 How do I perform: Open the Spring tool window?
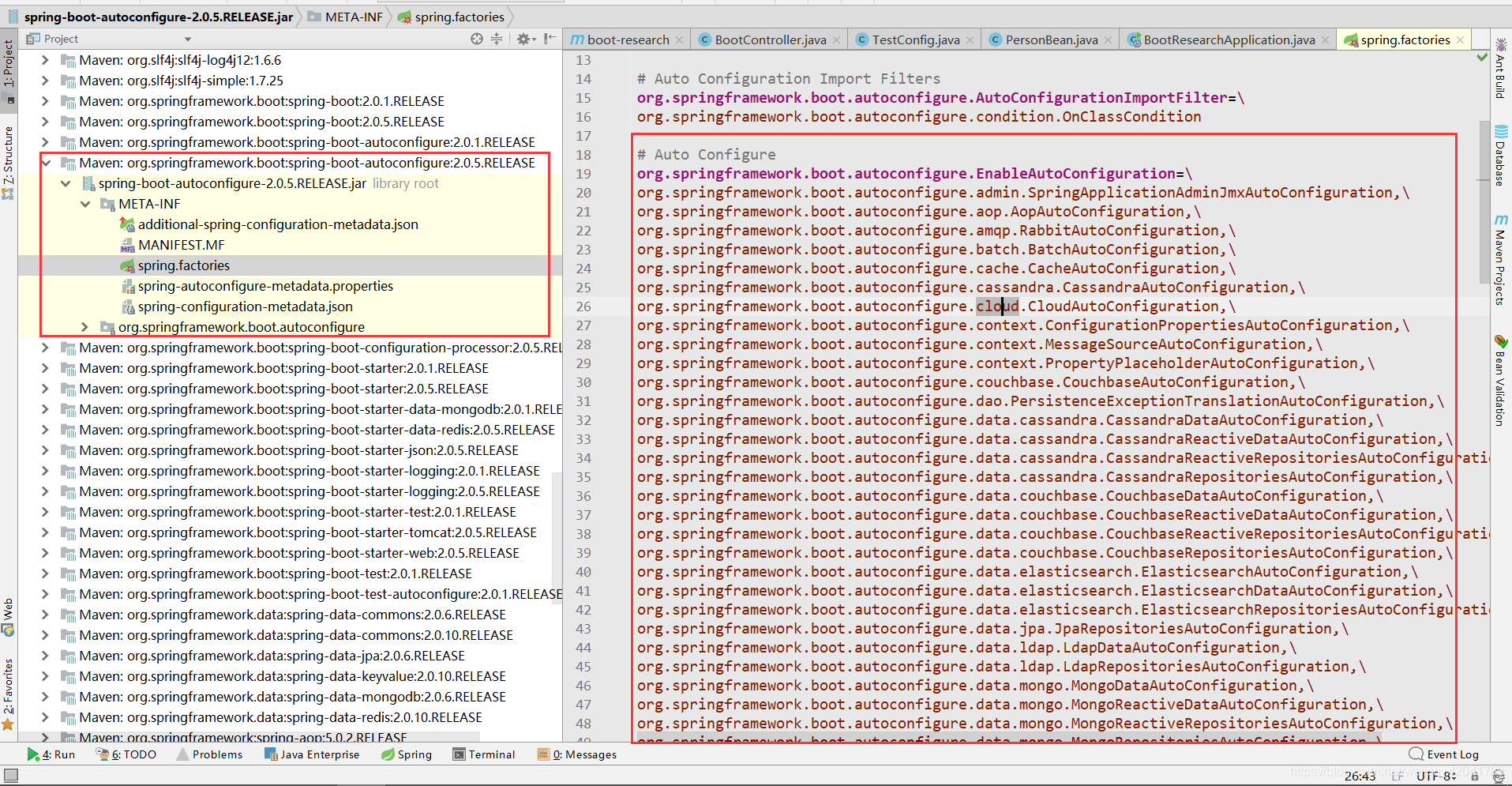click(407, 754)
